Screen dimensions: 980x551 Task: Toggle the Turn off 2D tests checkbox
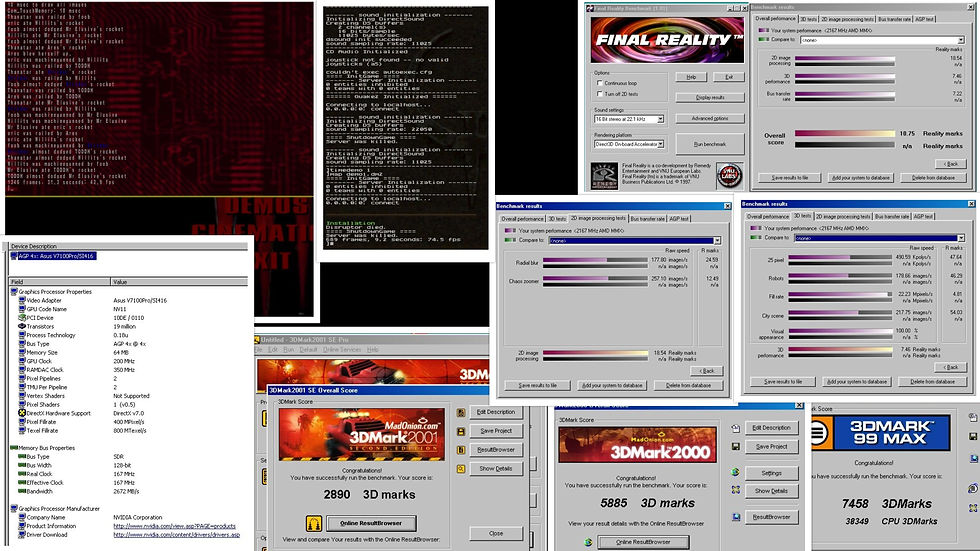599,94
